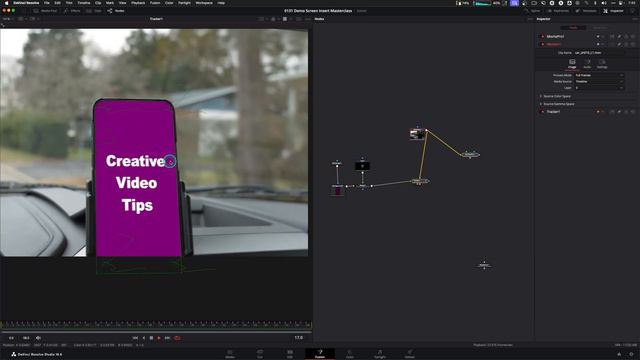
Task: Toggle the Nodes panel button
Action: (116, 11)
